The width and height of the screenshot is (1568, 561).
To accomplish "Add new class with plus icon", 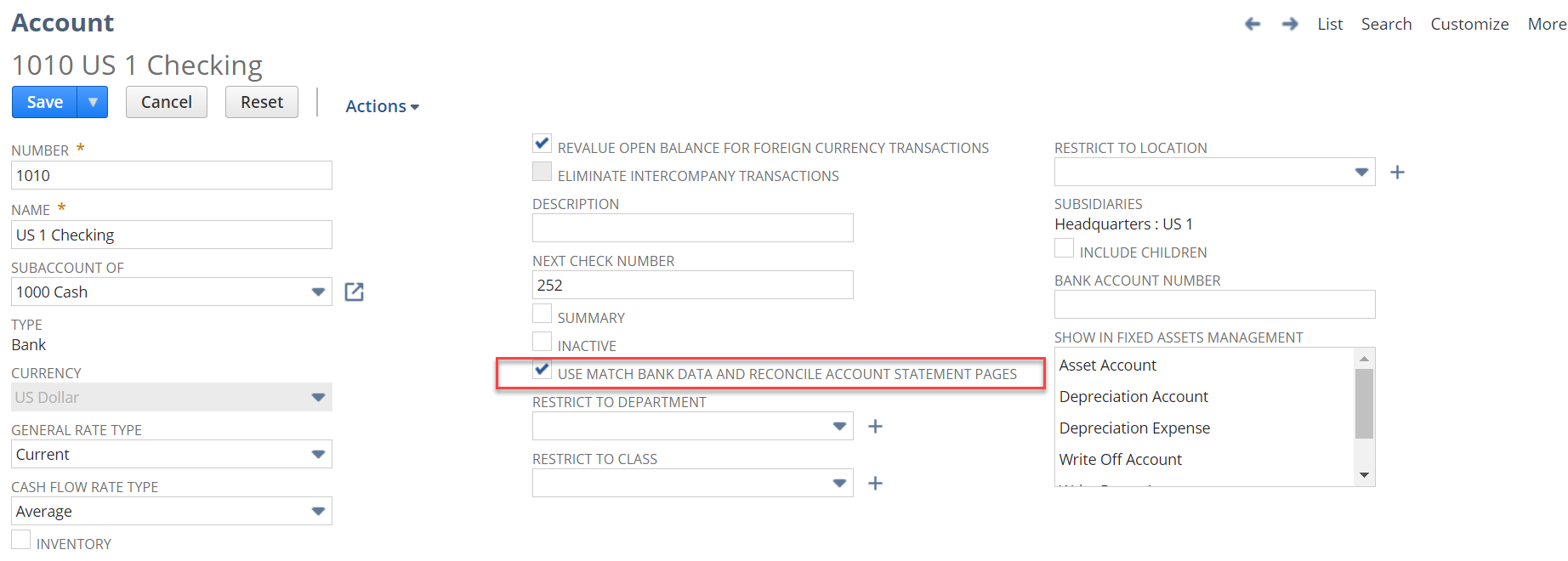I will (x=875, y=484).
